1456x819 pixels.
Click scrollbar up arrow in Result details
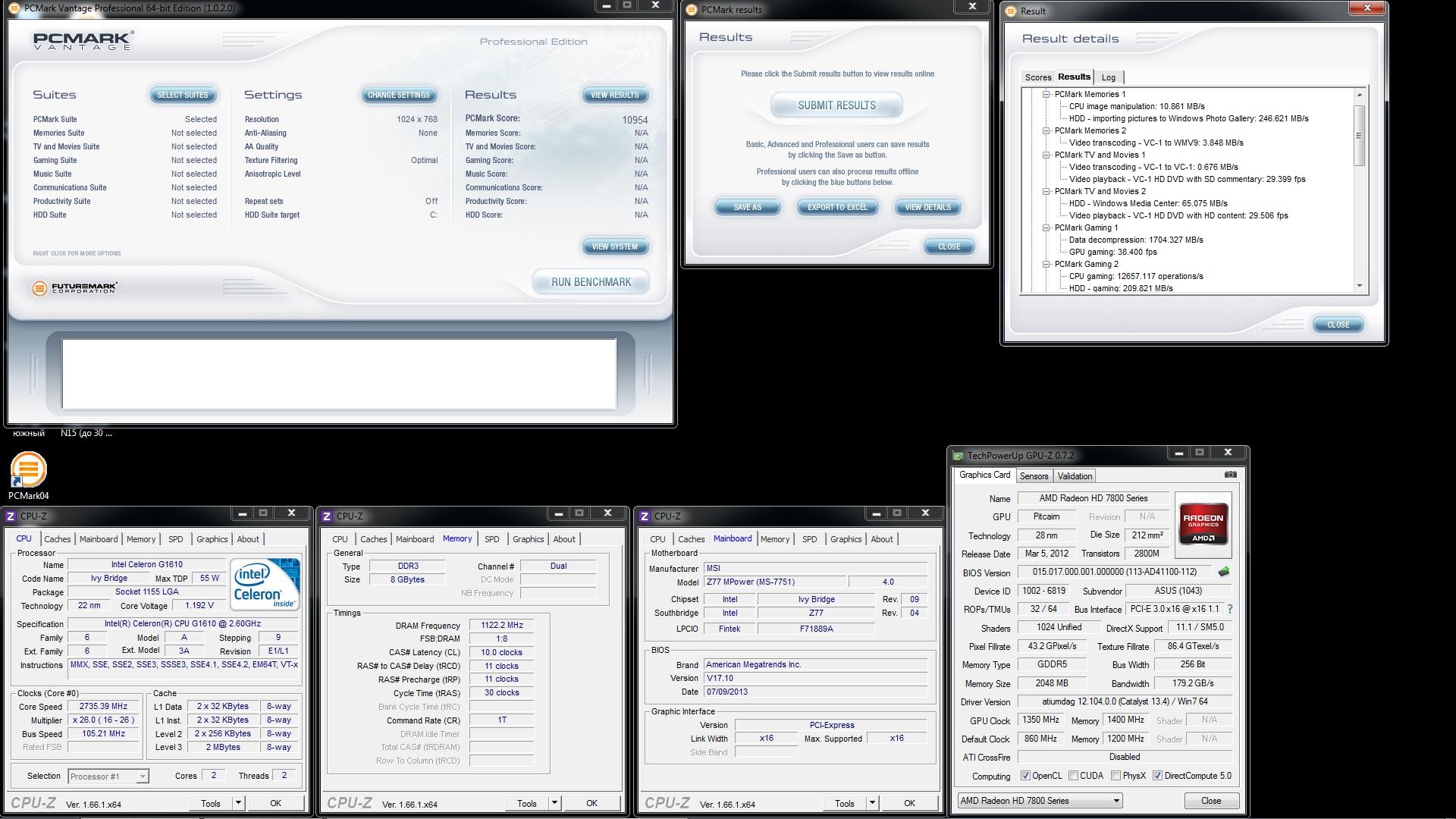coord(1359,95)
